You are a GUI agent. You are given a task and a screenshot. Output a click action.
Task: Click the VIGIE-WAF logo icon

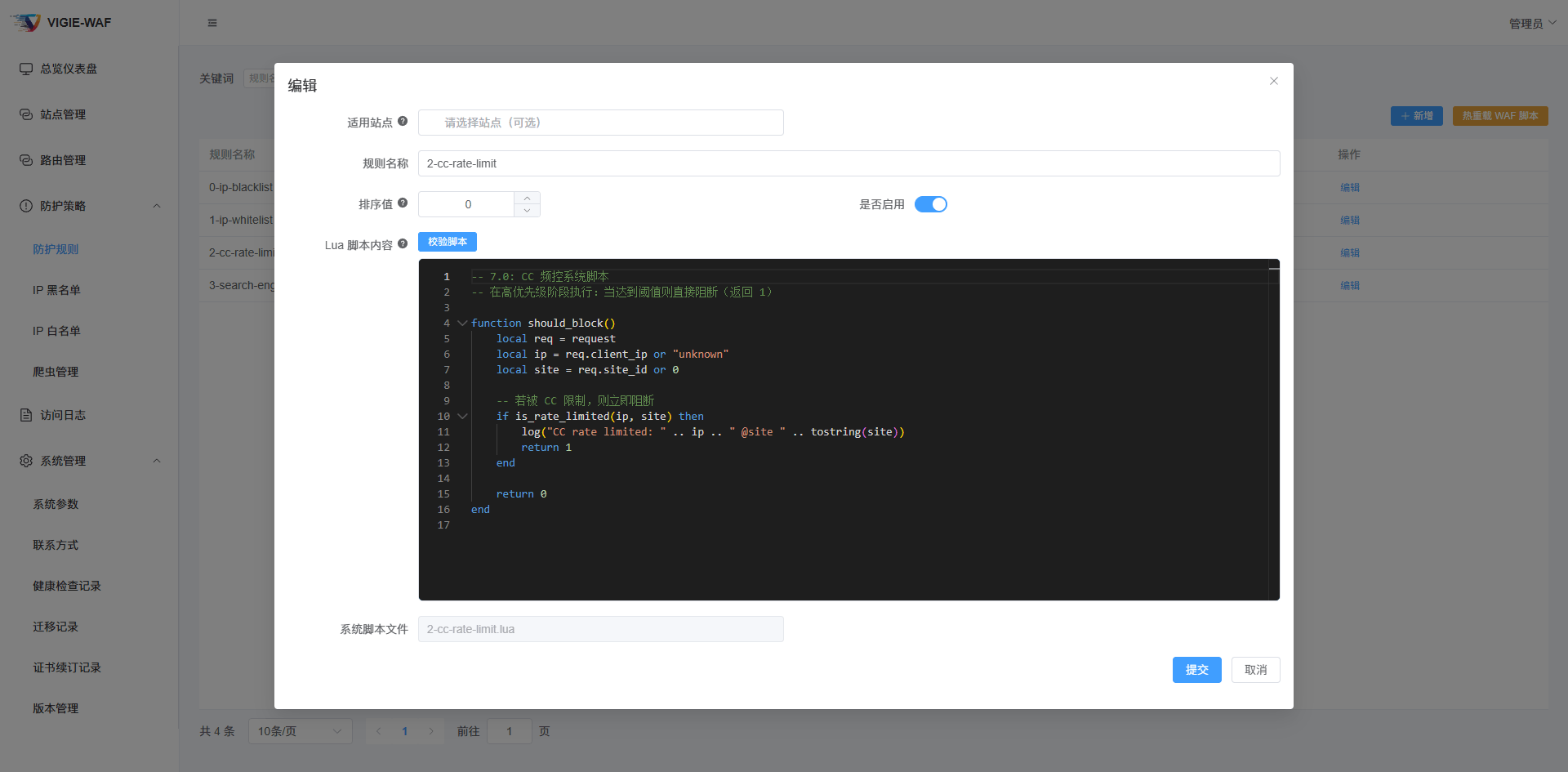point(25,22)
